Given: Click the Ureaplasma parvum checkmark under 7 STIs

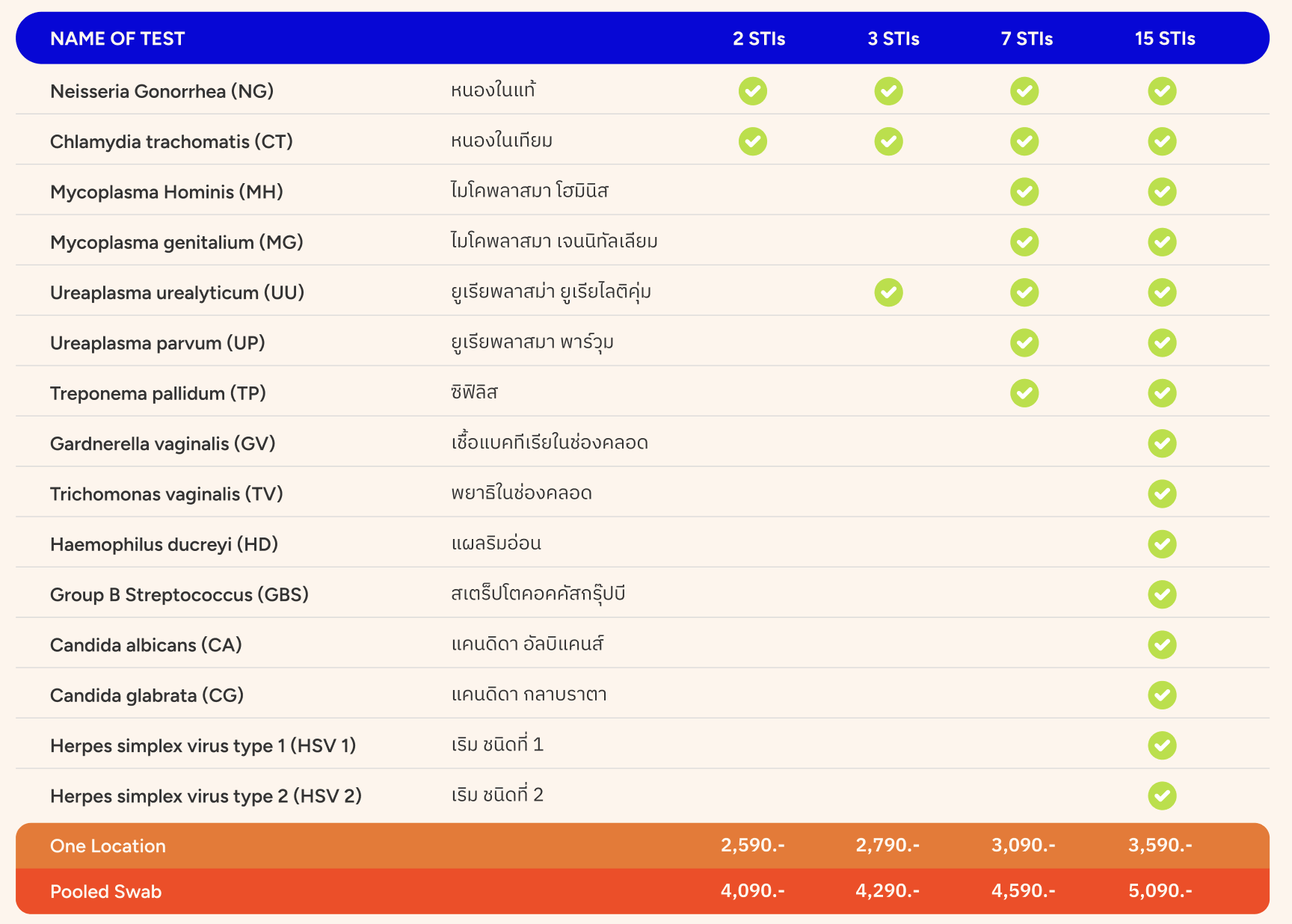Looking at the screenshot, I should click(x=1024, y=343).
